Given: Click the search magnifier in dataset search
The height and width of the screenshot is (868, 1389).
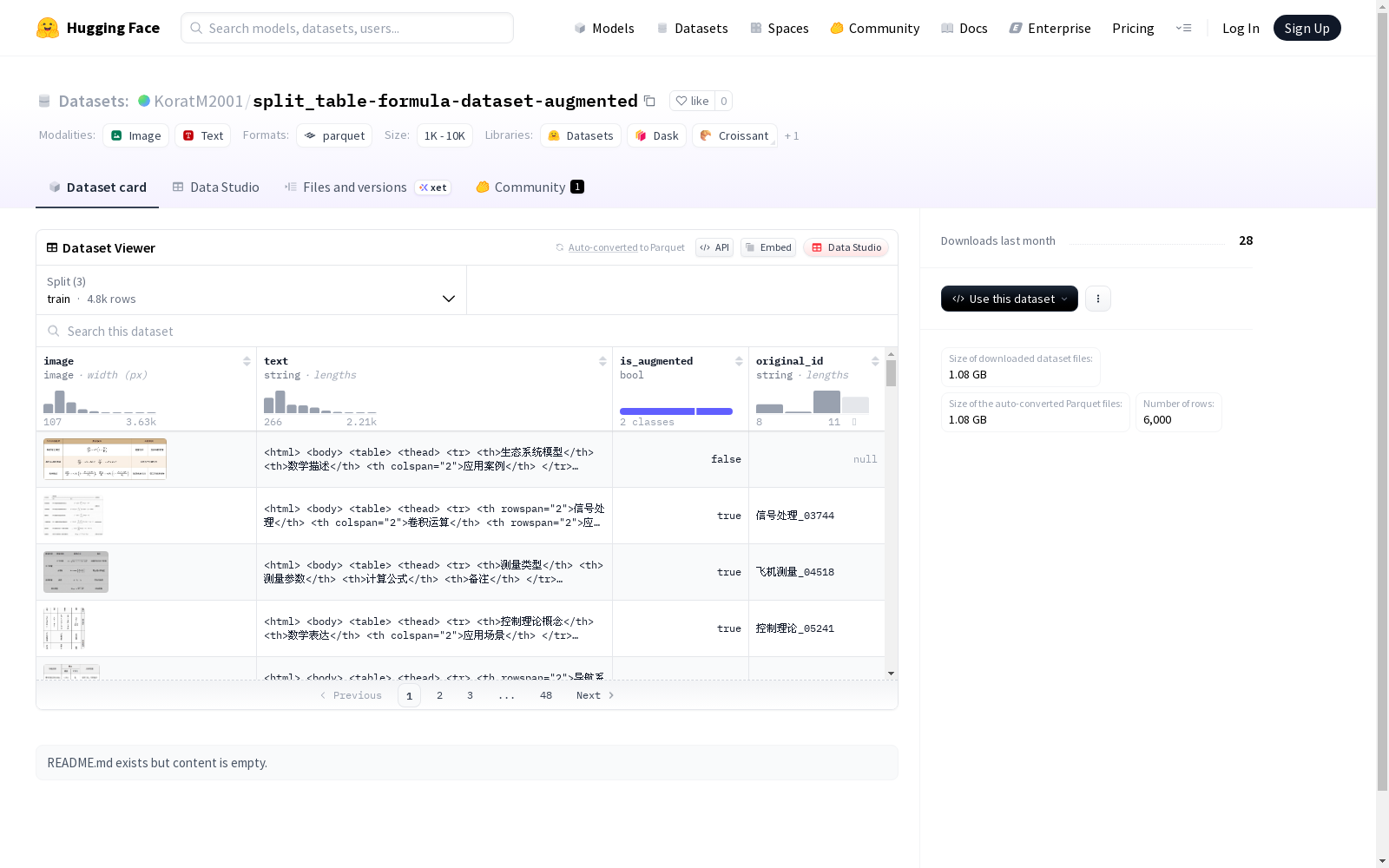Looking at the screenshot, I should pyautogui.click(x=54, y=331).
